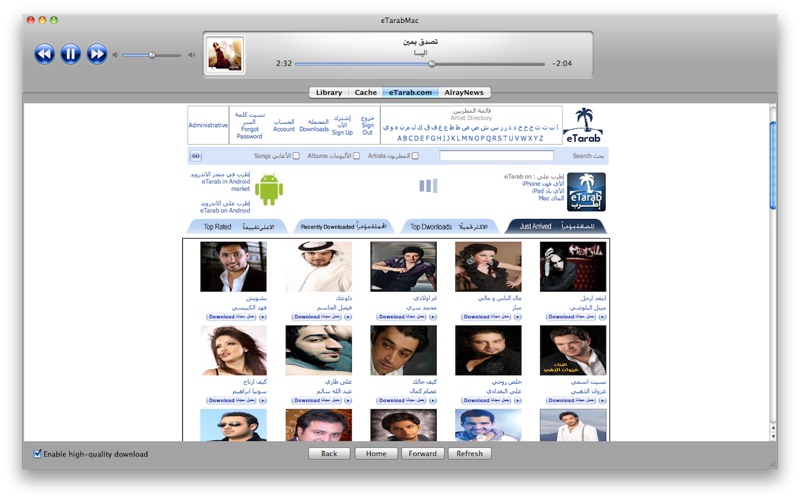Click the green Android robot icon
The height and width of the screenshot is (500, 800).
pos(269,190)
